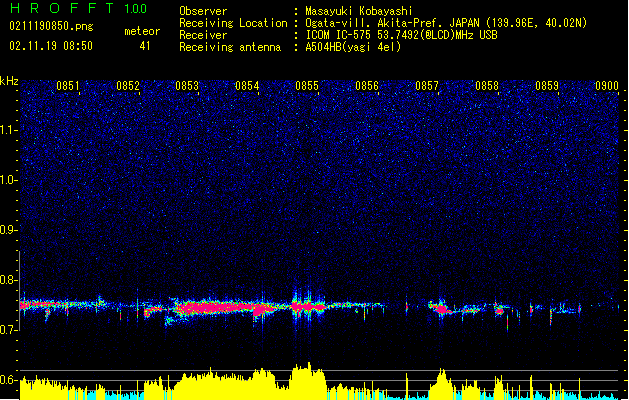Click the 'Receiving antenna' field label
The height and width of the screenshot is (400, 629).
click(x=230, y=47)
